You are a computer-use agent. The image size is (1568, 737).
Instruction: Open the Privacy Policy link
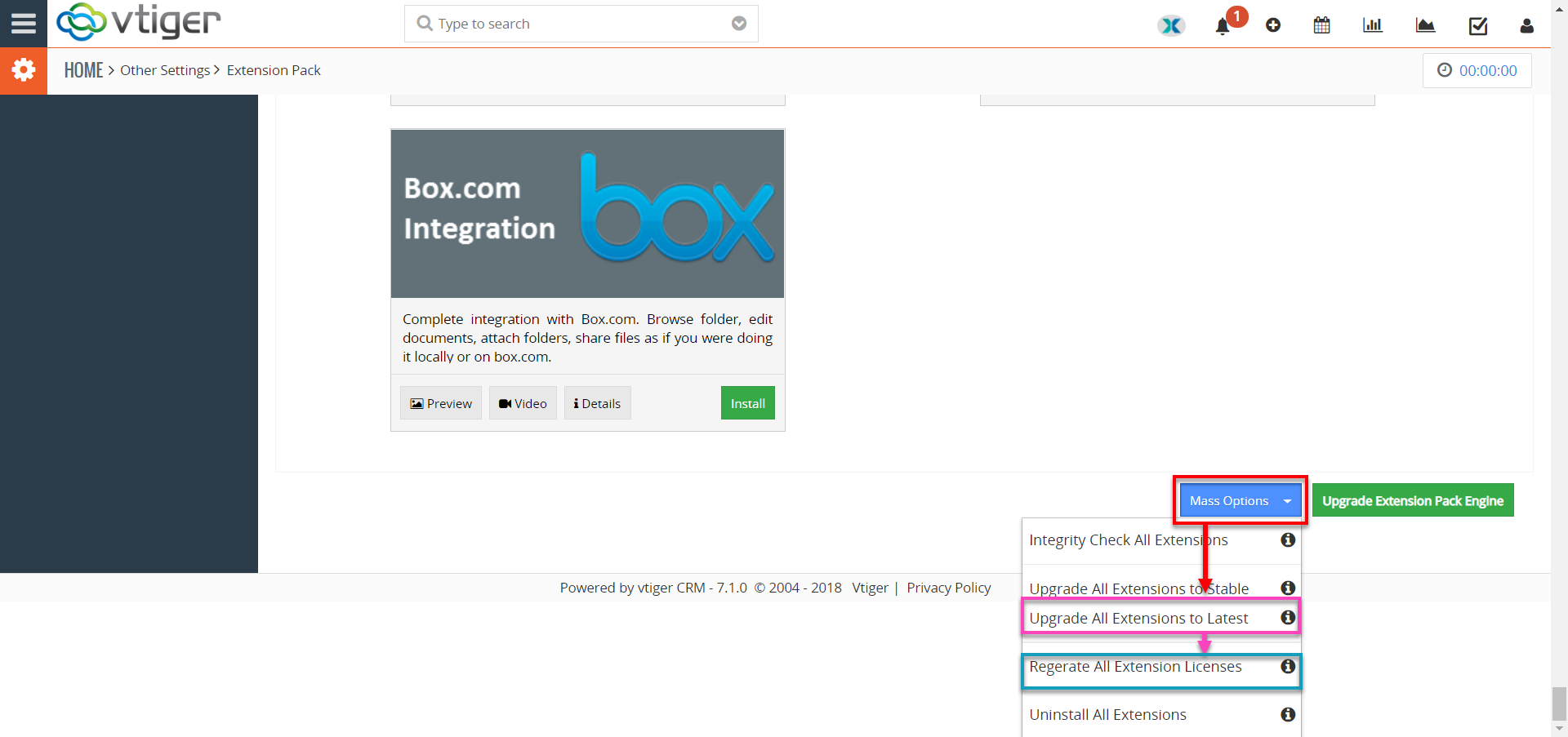click(948, 588)
